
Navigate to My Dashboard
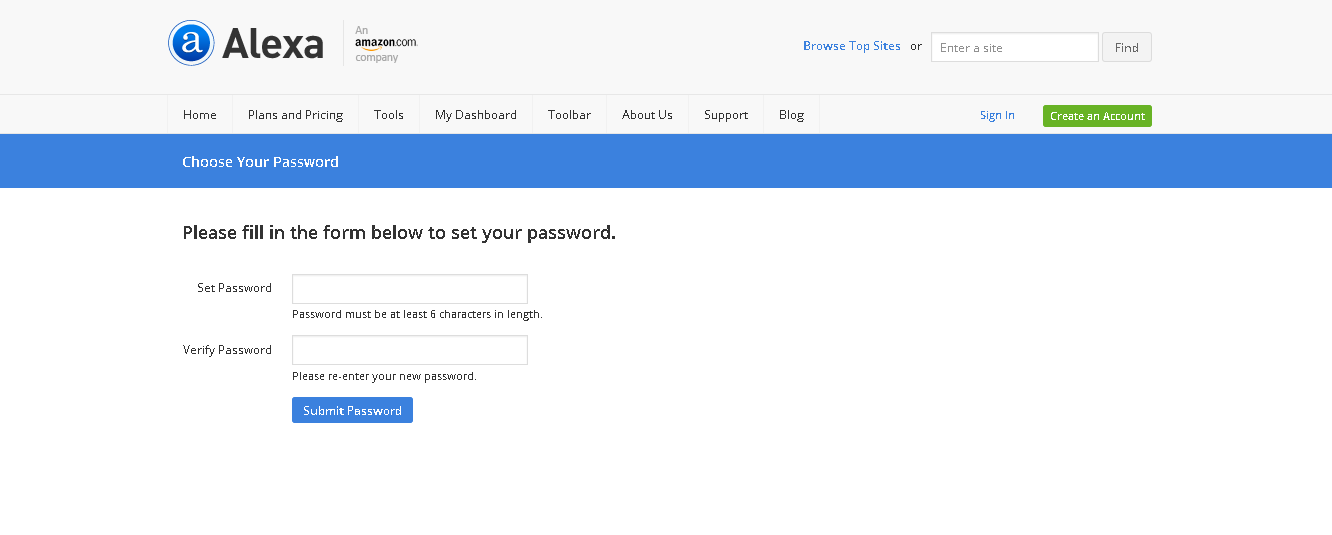tap(476, 115)
